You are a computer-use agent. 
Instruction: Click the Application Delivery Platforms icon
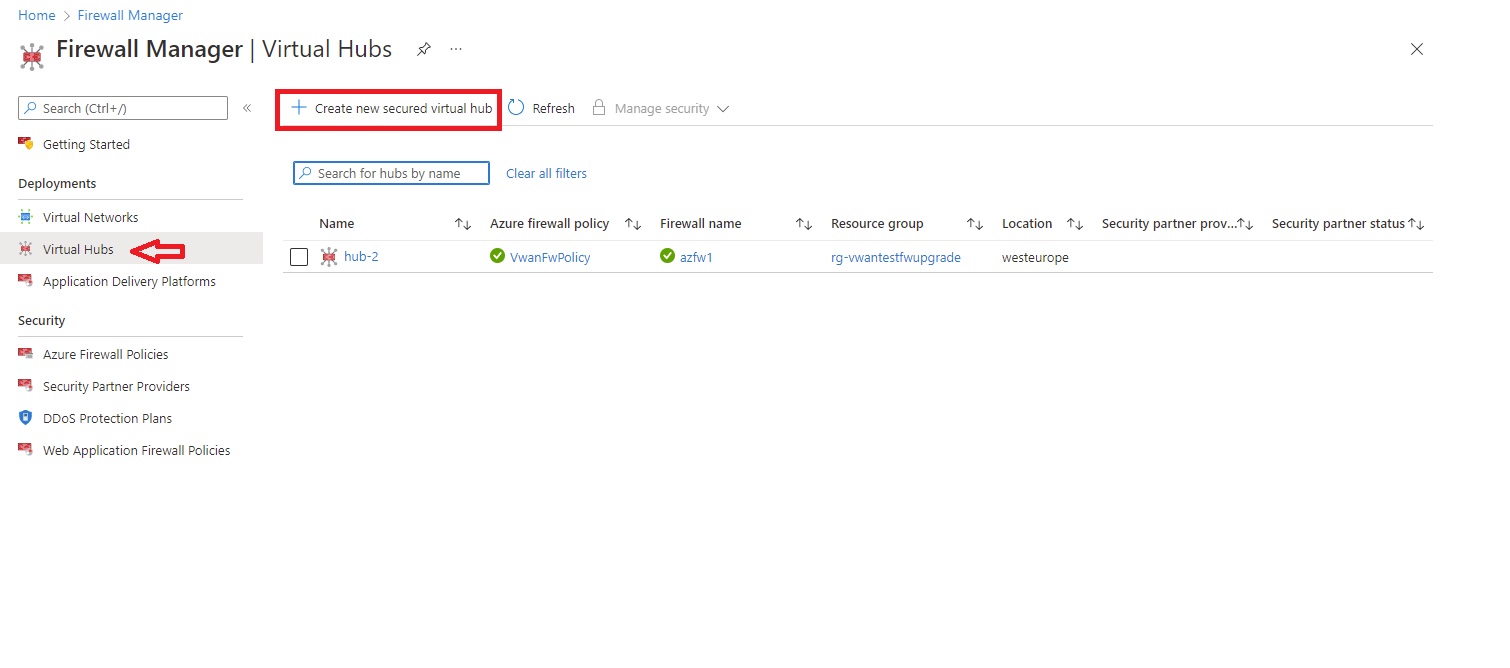point(26,281)
